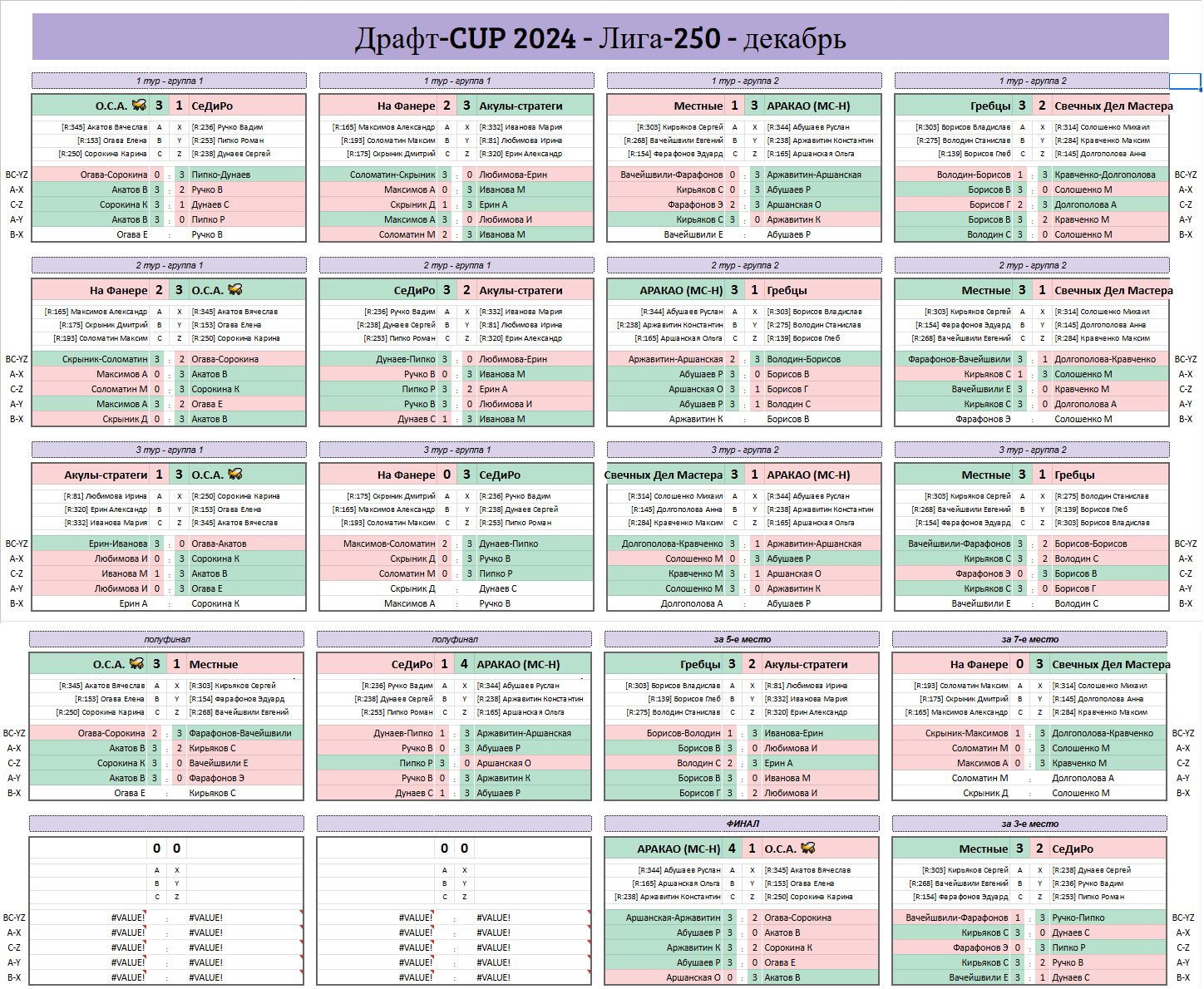Click АРАКАО (МС-Н) score 4 in the ФИНАЛ match
The width and height of the screenshot is (1204, 989).
pyautogui.click(x=732, y=849)
